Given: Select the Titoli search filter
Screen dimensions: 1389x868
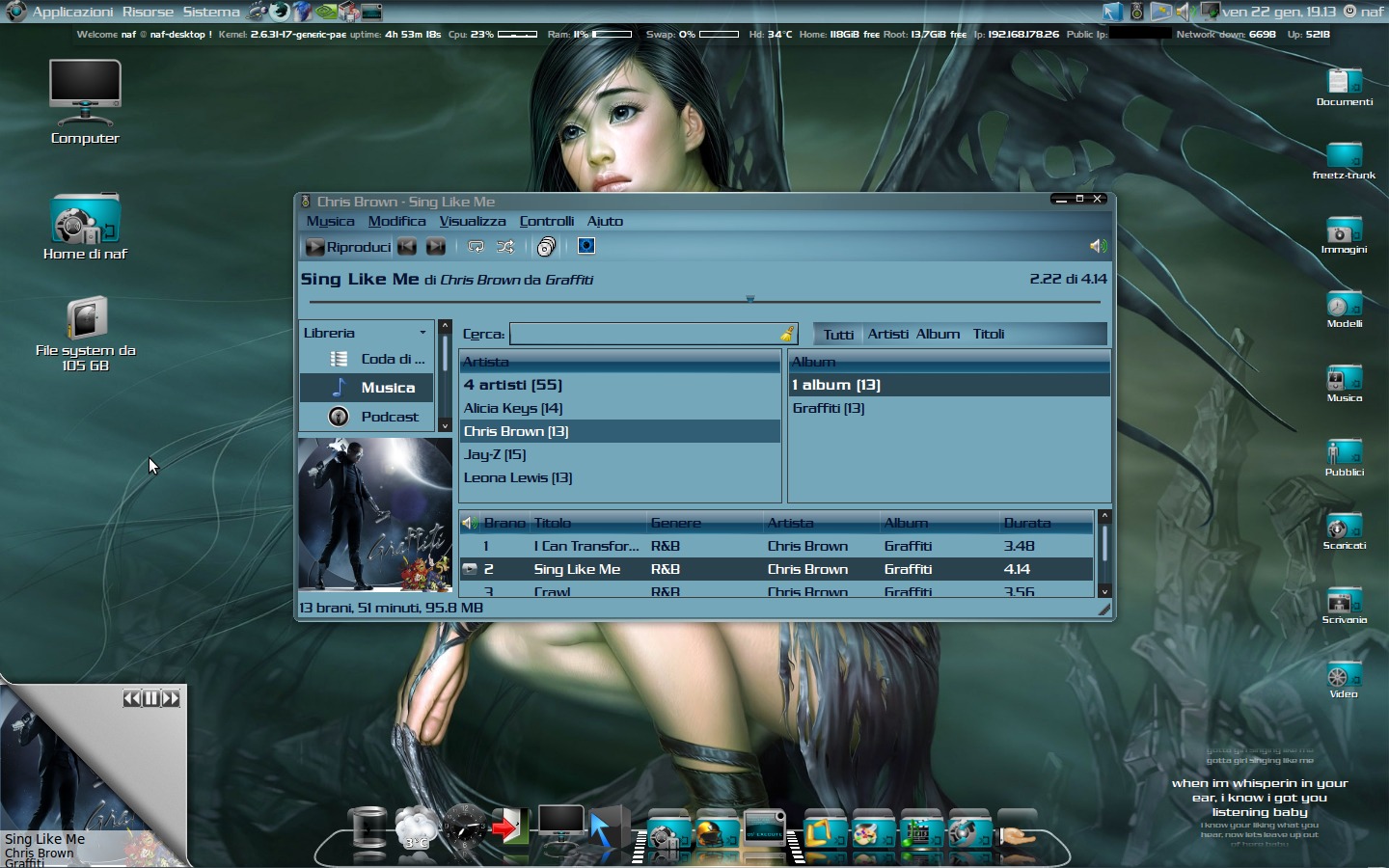Looking at the screenshot, I should pyautogui.click(x=989, y=334).
